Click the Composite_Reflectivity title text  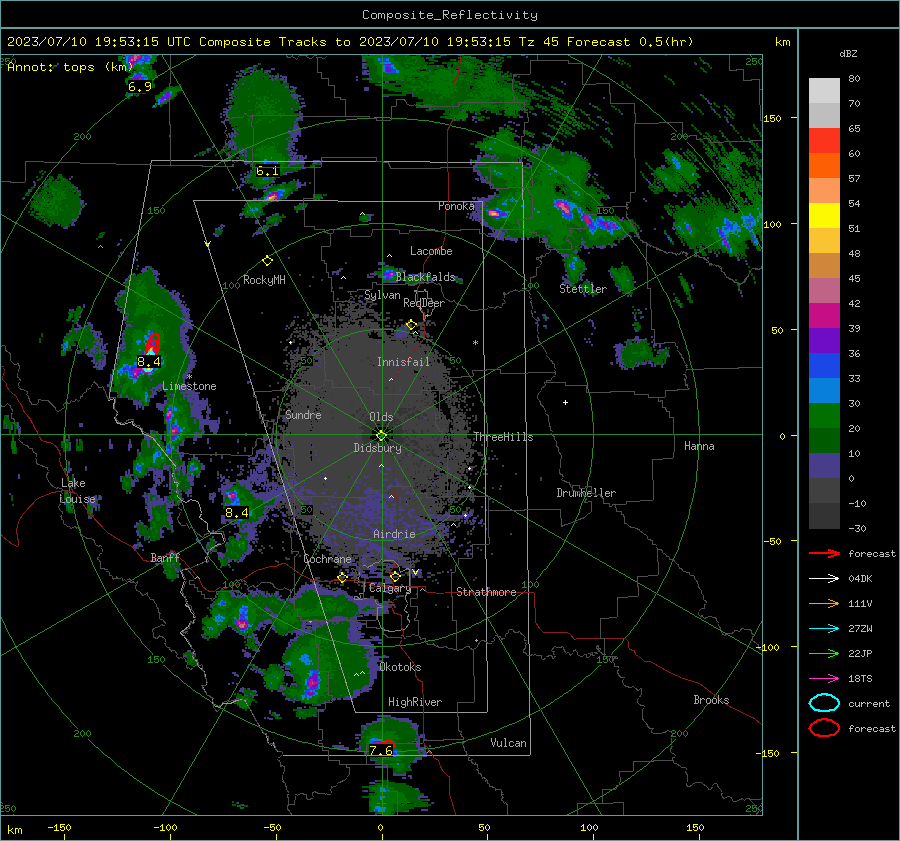pyautogui.click(x=449, y=15)
